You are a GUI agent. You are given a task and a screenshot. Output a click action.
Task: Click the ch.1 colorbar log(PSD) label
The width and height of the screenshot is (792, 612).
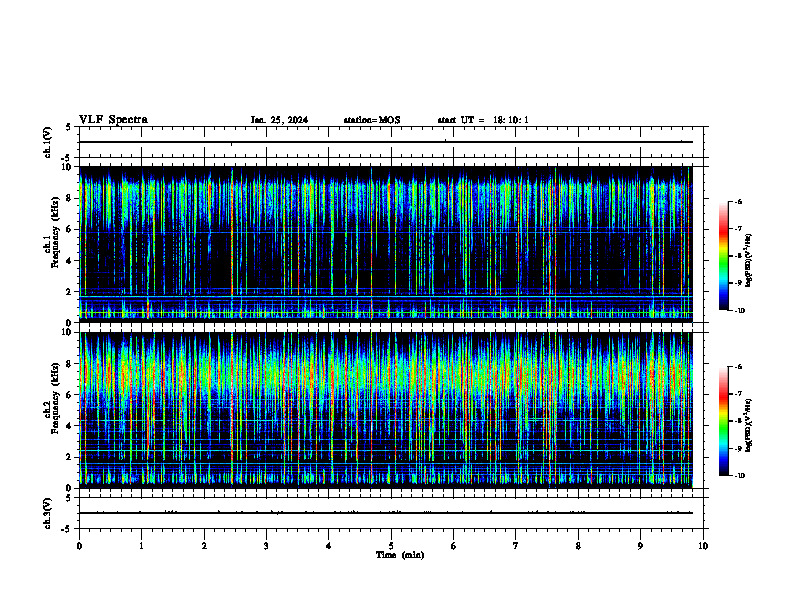(x=749, y=260)
